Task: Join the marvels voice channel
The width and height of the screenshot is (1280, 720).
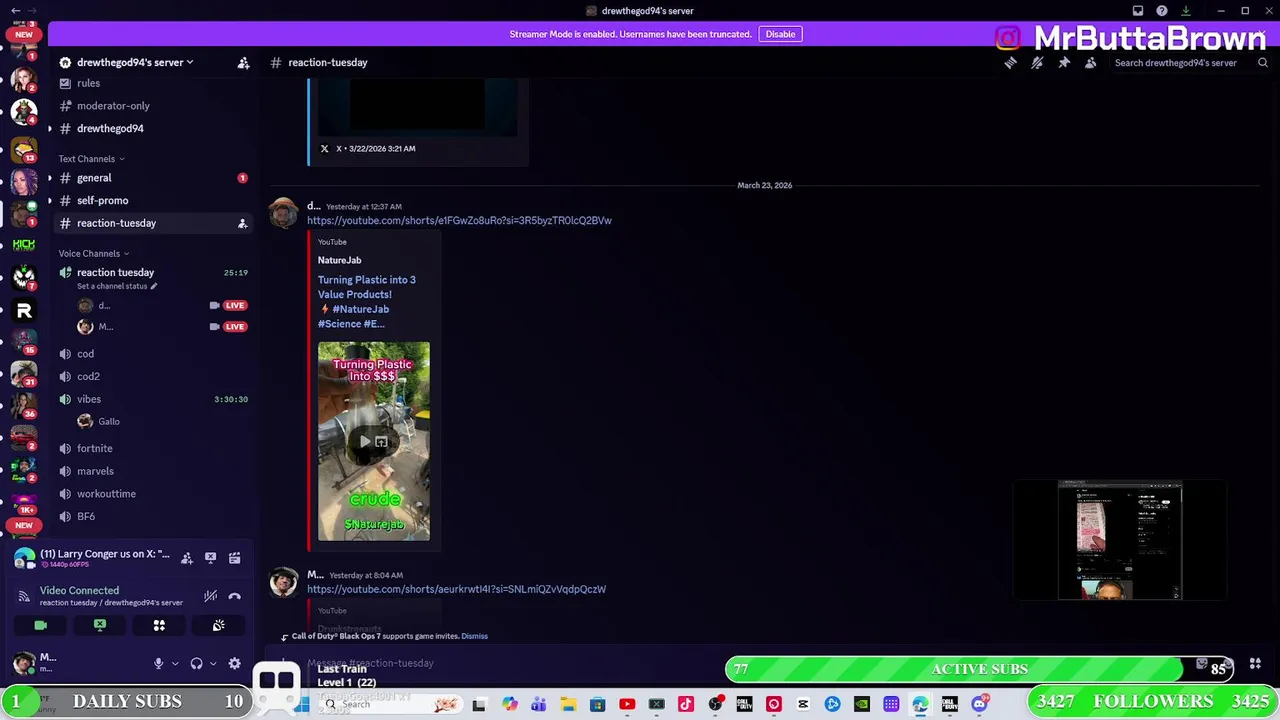Action: (95, 471)
